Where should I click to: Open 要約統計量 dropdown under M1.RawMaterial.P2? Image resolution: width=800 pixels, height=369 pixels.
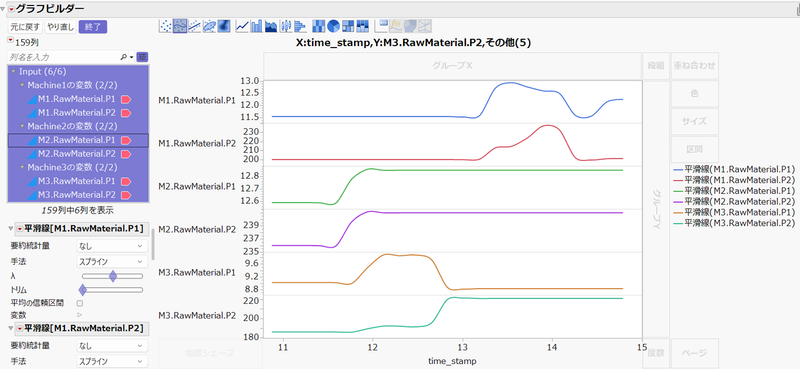pyautogui.click(x=112, y=346)
